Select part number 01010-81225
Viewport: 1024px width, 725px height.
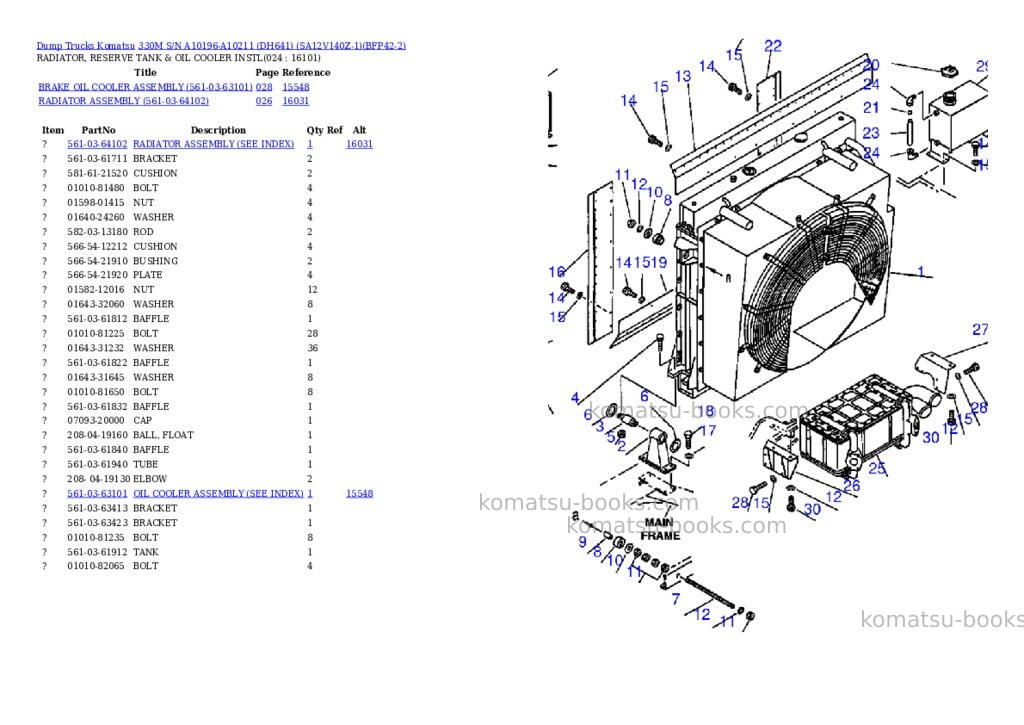[x=96, y=333]
